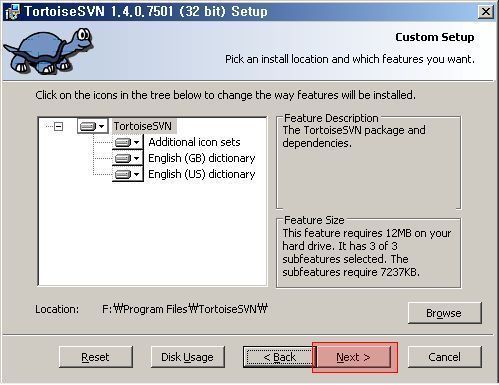The image size is (499, 385).
Task: Open the Disk Usage dialog
Action: (188, 357)
